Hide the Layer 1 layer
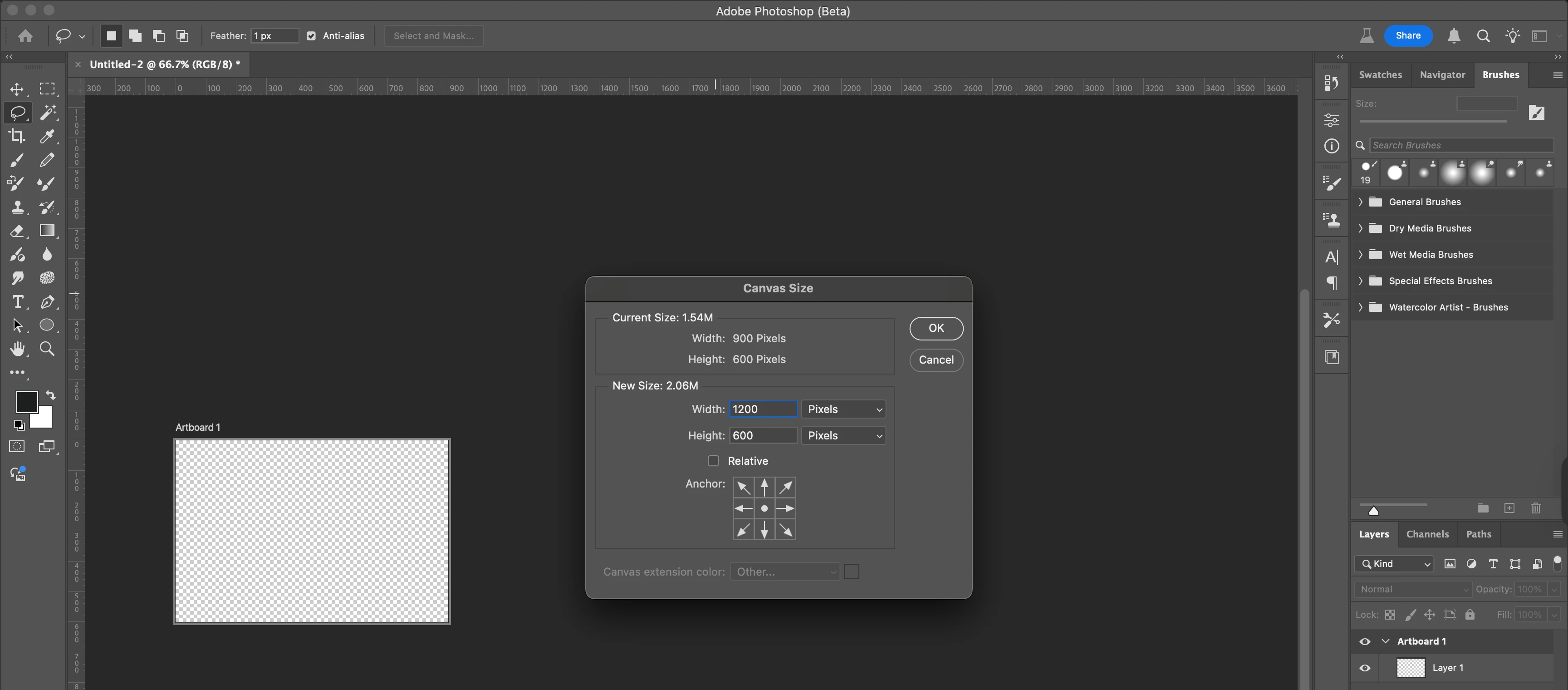 click(1365, 668)
